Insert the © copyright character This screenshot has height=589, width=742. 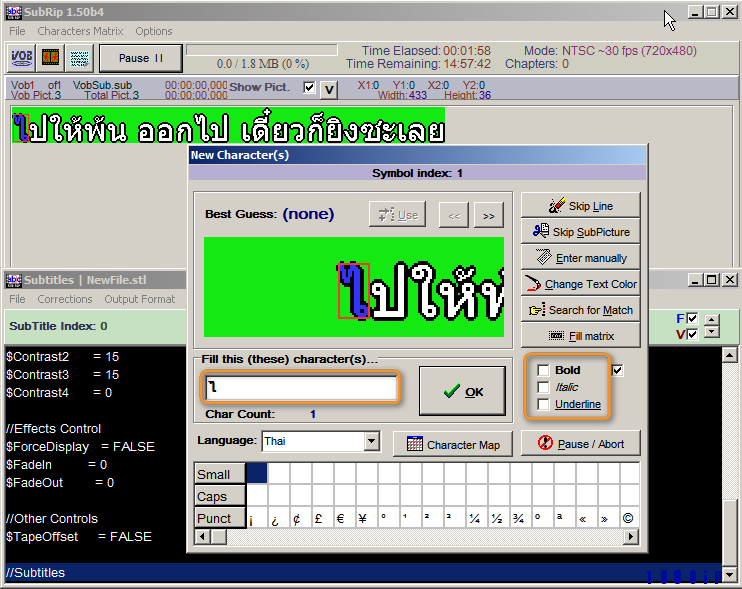[x=630, y=519]
